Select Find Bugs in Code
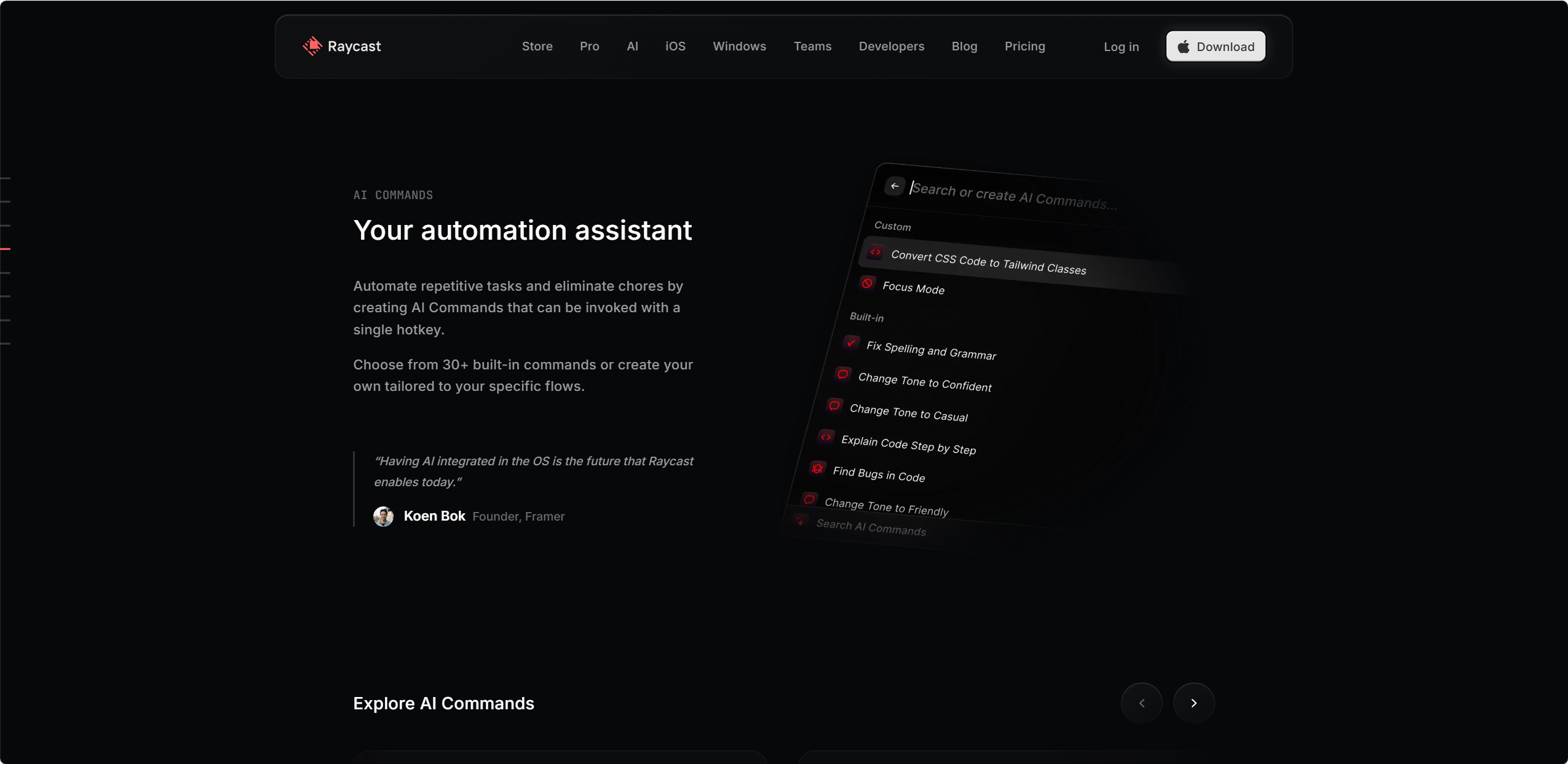Screen dimensions: 1568x764 pyautogui.click(x=879, y=474)
